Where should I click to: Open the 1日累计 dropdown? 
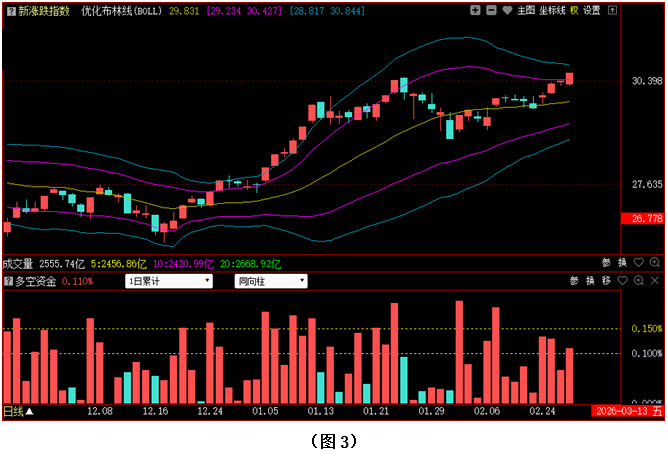168,282
